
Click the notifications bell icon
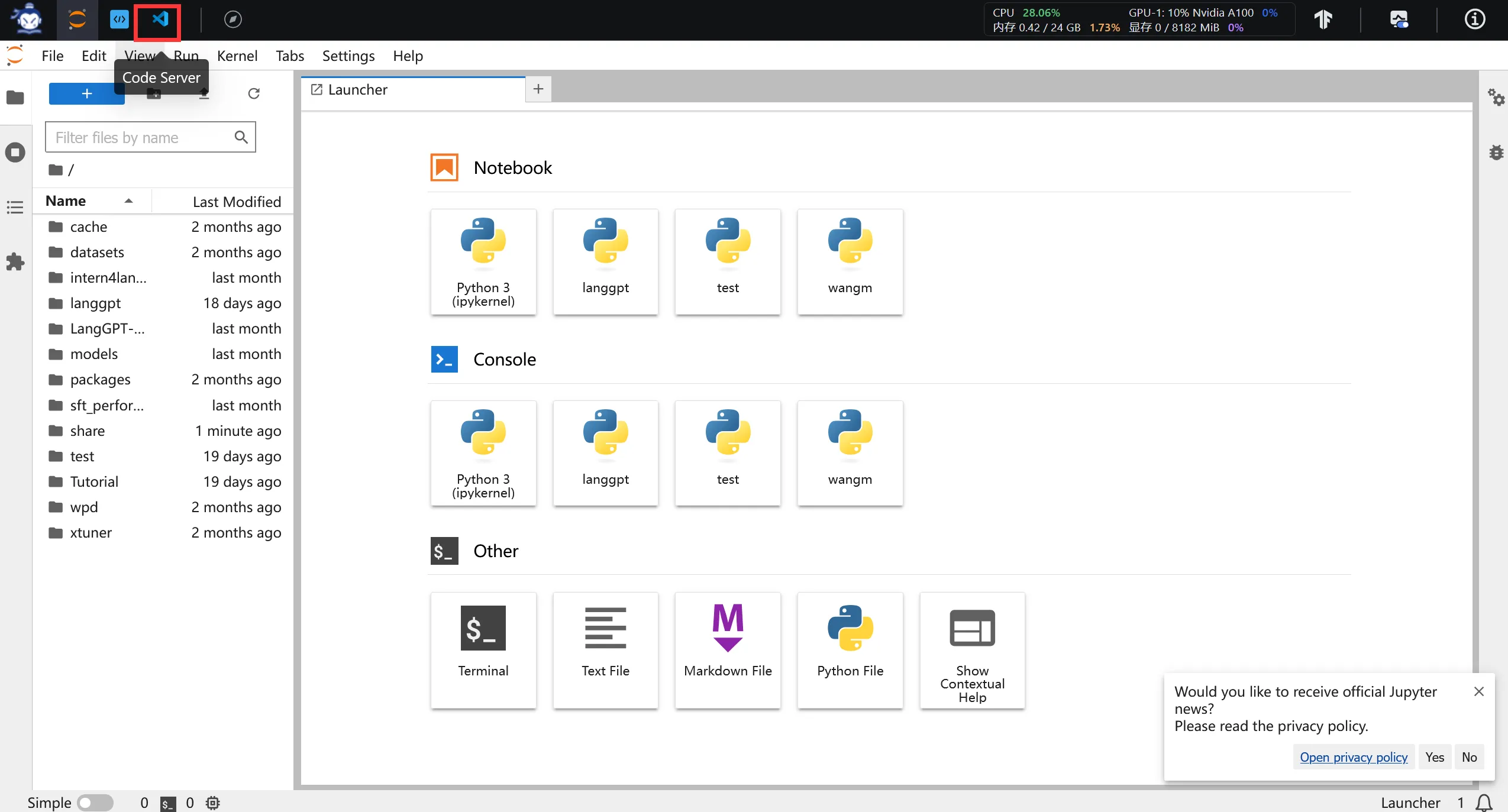pyautogui.click(x=1484, y=803)
